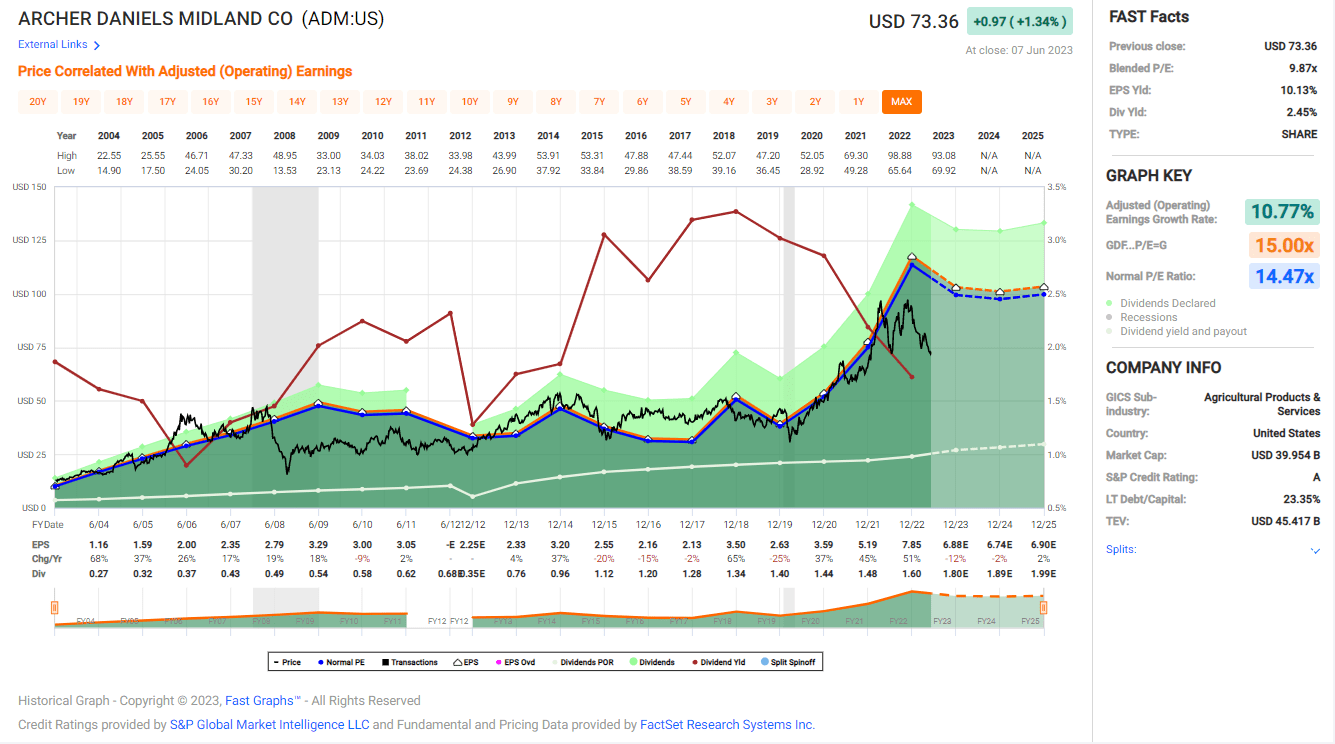Toggle Dividends legend entry in bottom legend
The image size is (1335, 744).
651,662
